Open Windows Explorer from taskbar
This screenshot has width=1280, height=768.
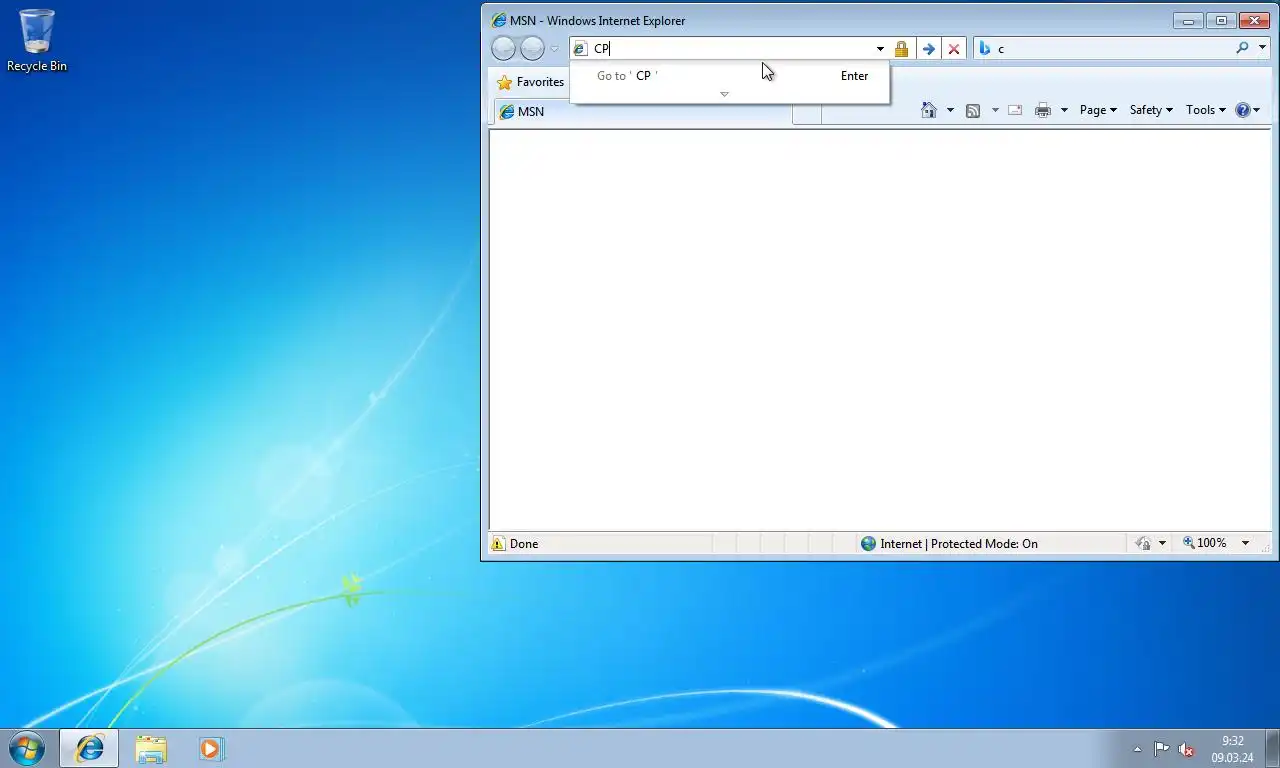point(151,748)
